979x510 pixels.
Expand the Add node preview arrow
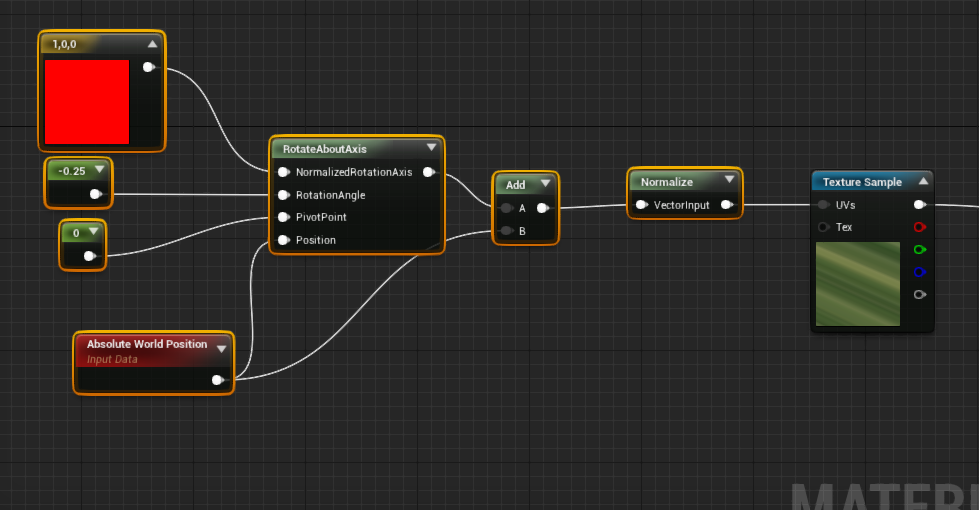point(546,184)
